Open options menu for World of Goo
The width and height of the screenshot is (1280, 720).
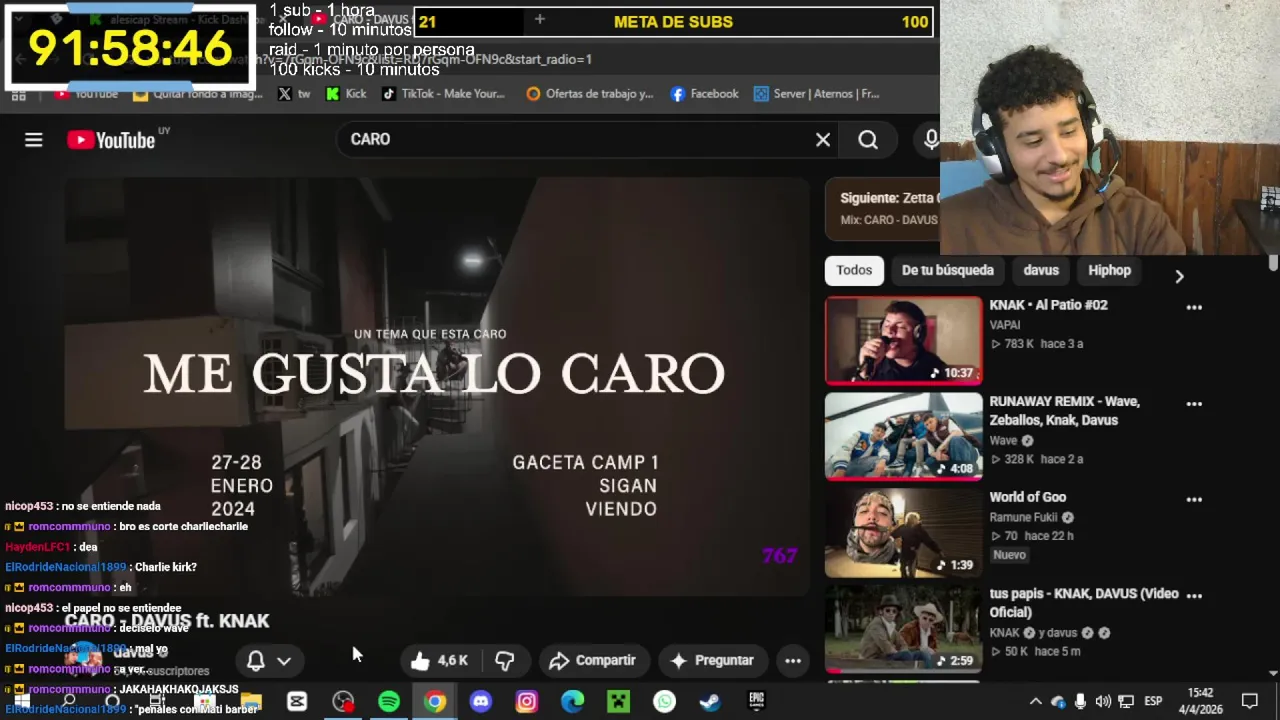pos(1194,499)
